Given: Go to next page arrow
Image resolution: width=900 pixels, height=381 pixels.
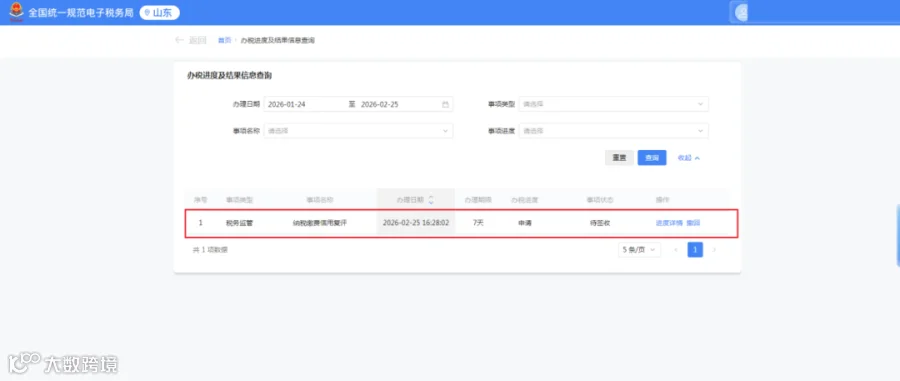Looking at the screenshot, I should click(714, 250).
